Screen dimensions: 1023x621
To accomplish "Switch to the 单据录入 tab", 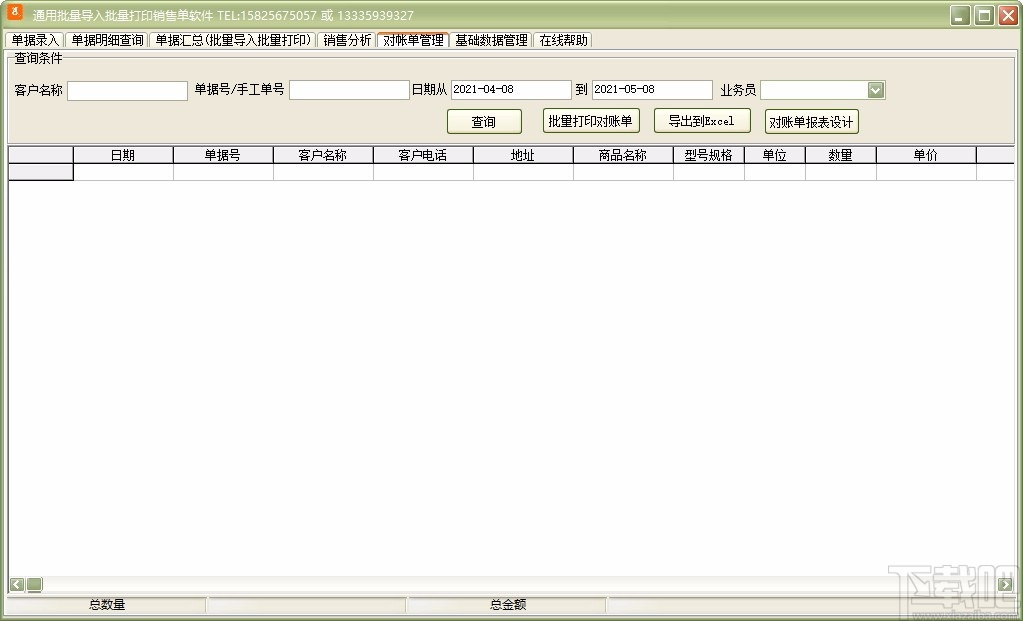I will pos(32,40).
